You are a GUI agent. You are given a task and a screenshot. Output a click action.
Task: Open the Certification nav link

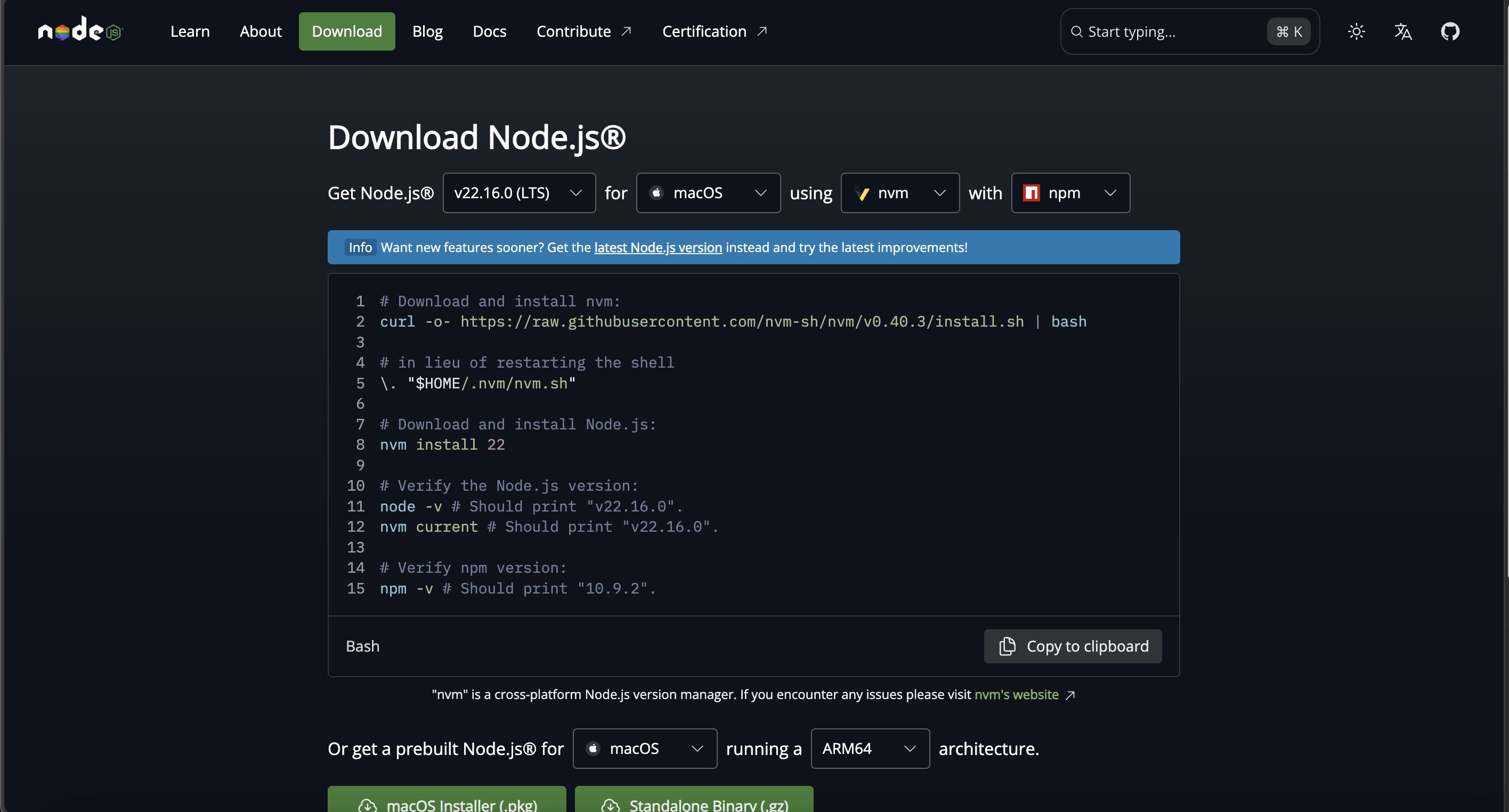pos(715,31)
